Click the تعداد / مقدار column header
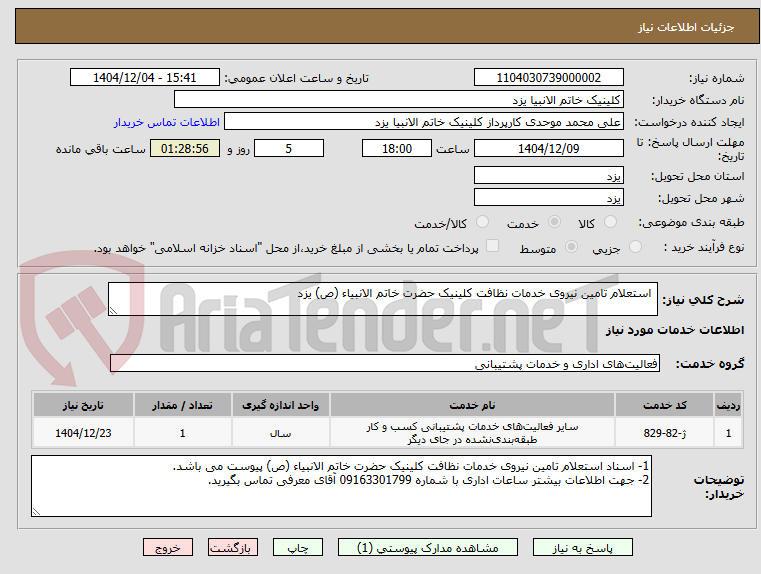The image size is (761, 574). 182,405
